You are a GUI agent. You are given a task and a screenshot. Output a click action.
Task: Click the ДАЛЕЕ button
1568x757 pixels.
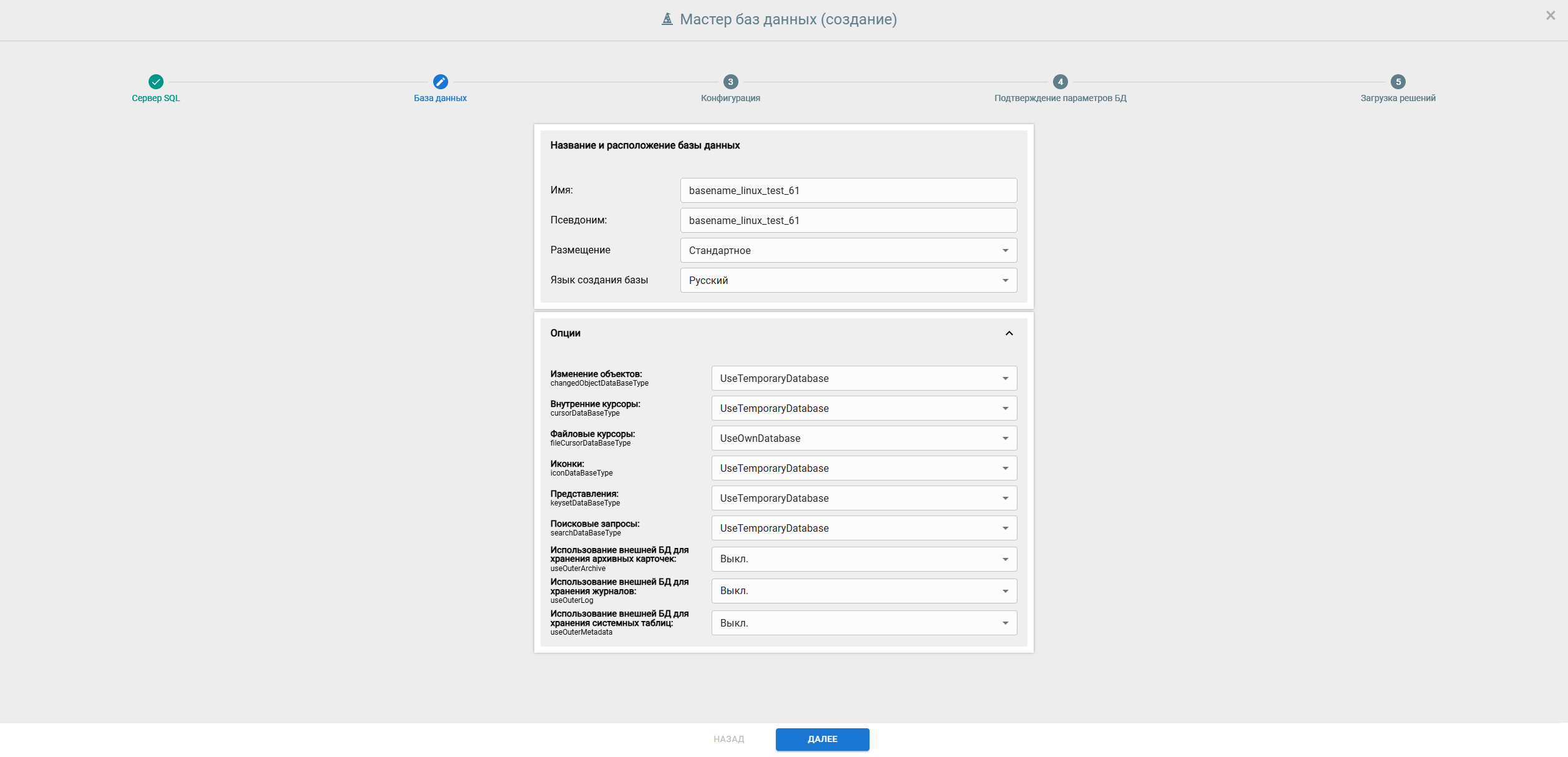pos(822,740)
